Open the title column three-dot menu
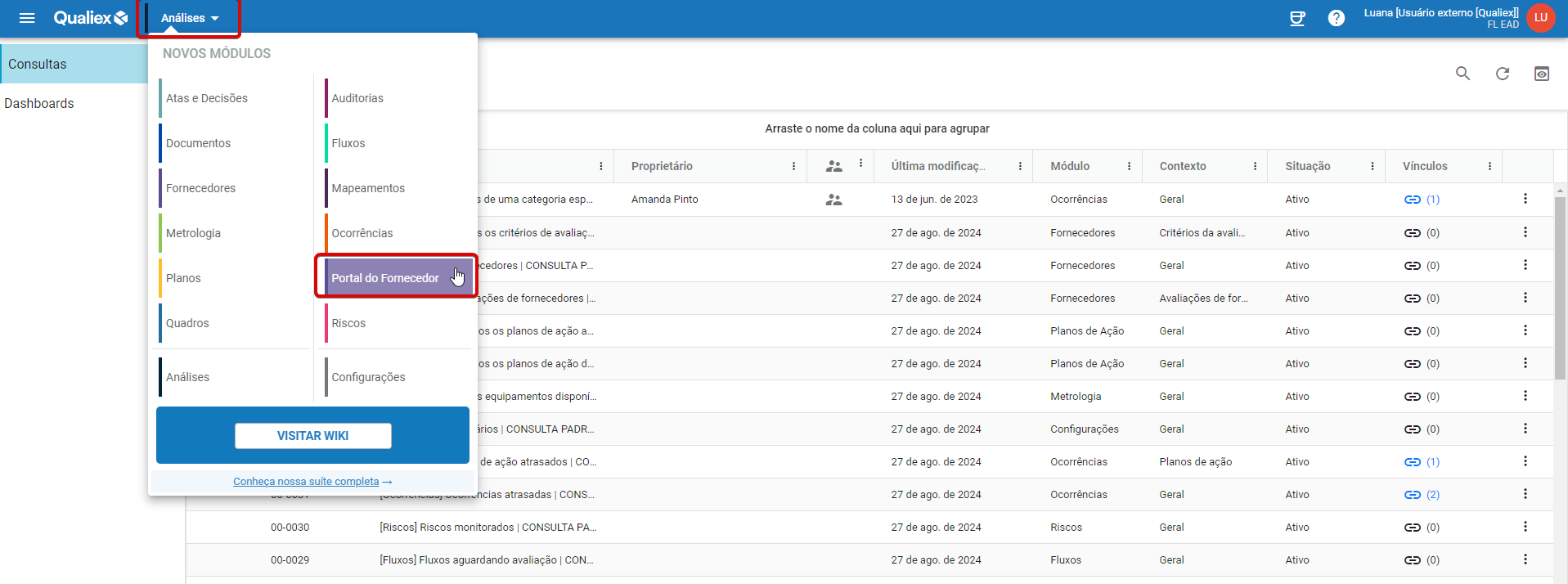This screenshot has height=584, width=1568. pyautogui.click(x=601, y=166)
